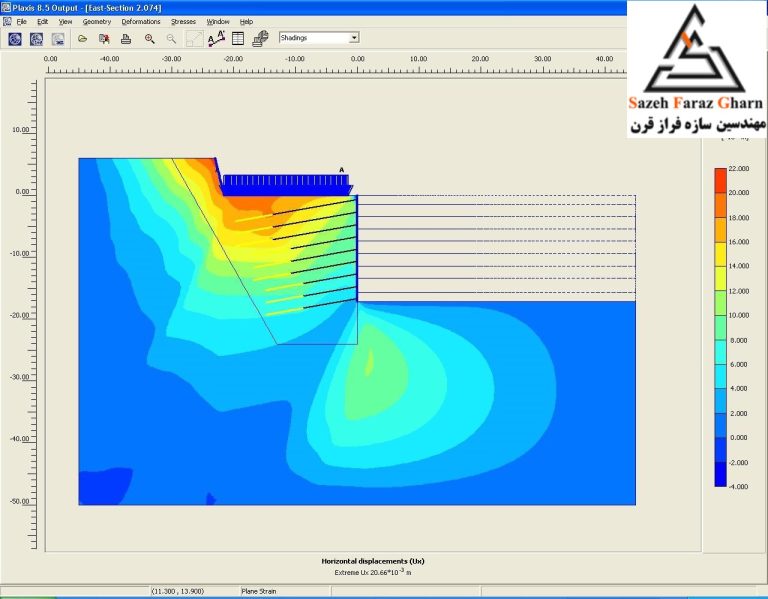Click point A on the surcharge load

coord(342,170)
